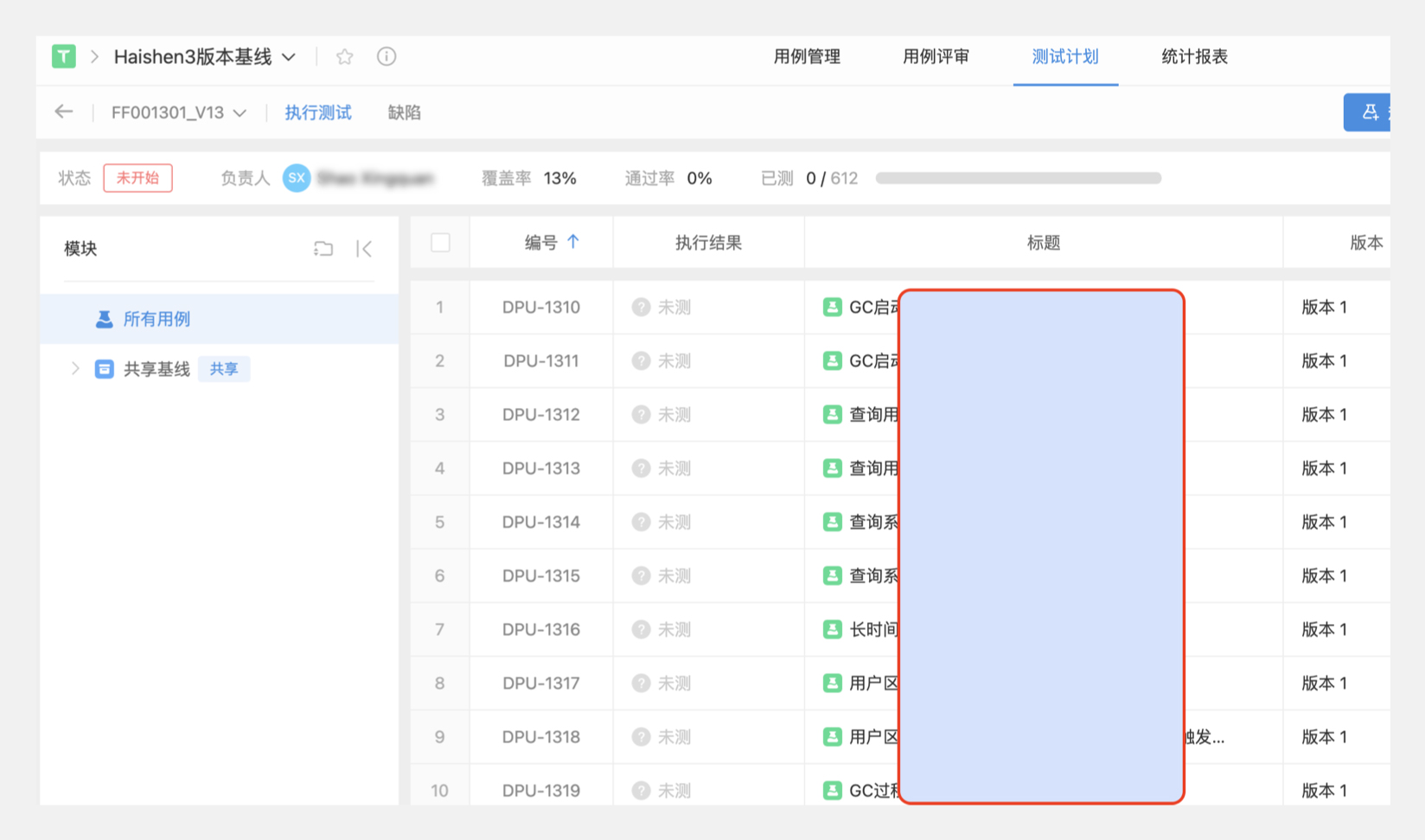Click the 未测 status icon for DPU-1310

point(641,308)
